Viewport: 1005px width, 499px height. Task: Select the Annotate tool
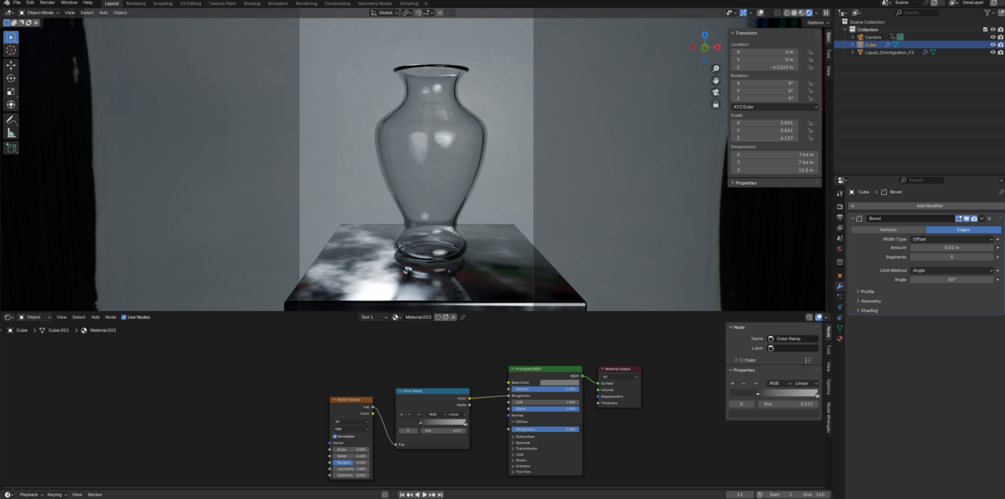point(11,120)
